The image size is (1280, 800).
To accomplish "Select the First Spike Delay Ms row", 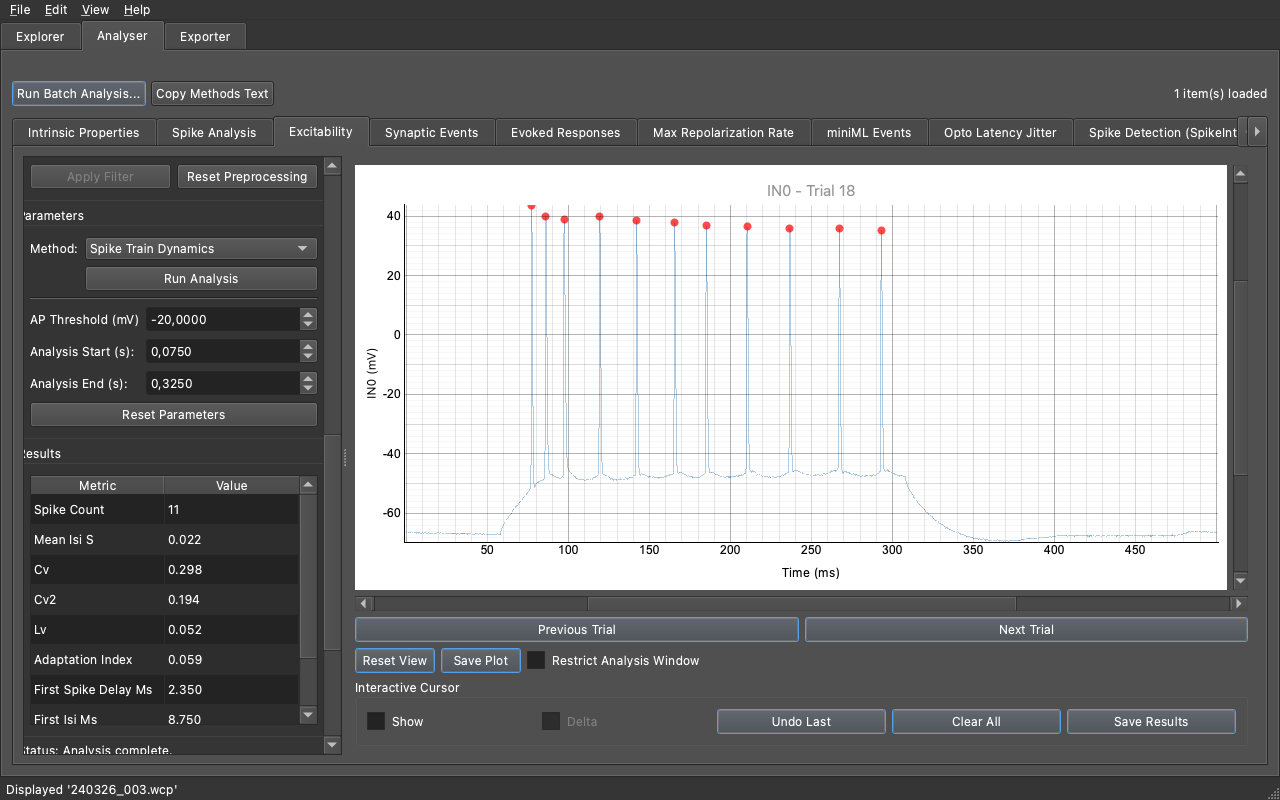I will pos(164,689).
